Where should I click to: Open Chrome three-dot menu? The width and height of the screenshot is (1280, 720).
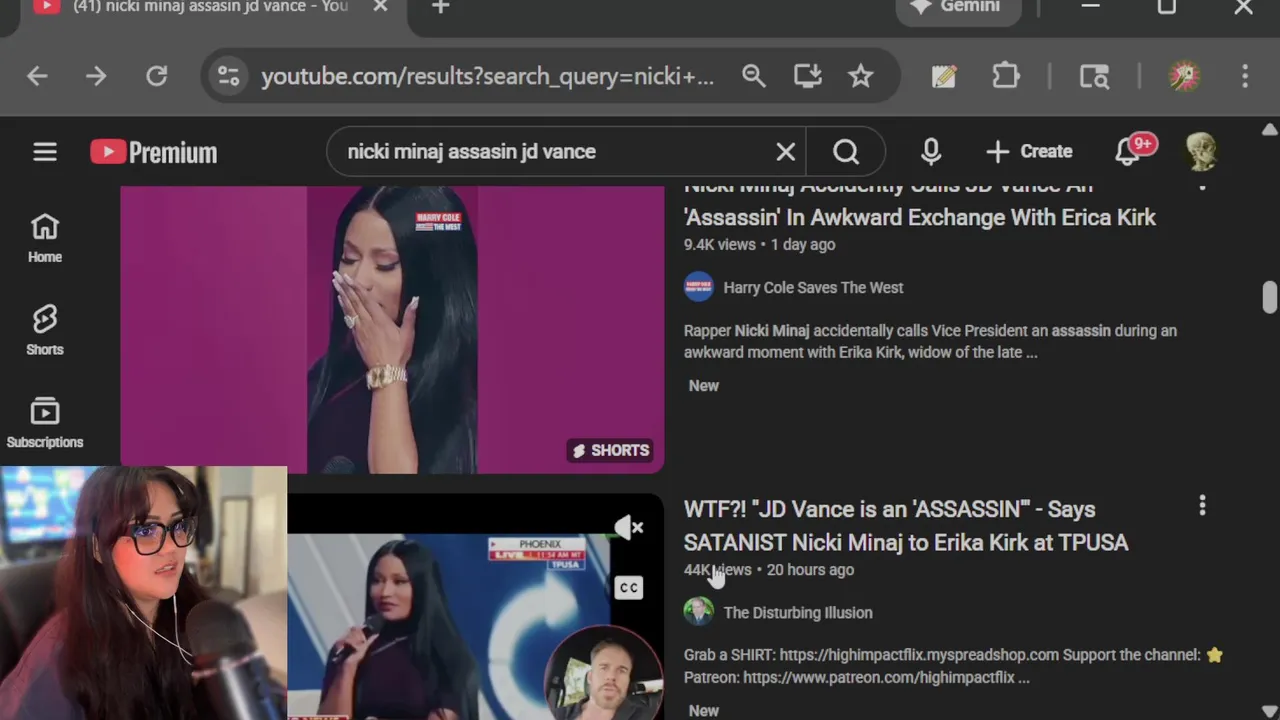pos(1245,76)
